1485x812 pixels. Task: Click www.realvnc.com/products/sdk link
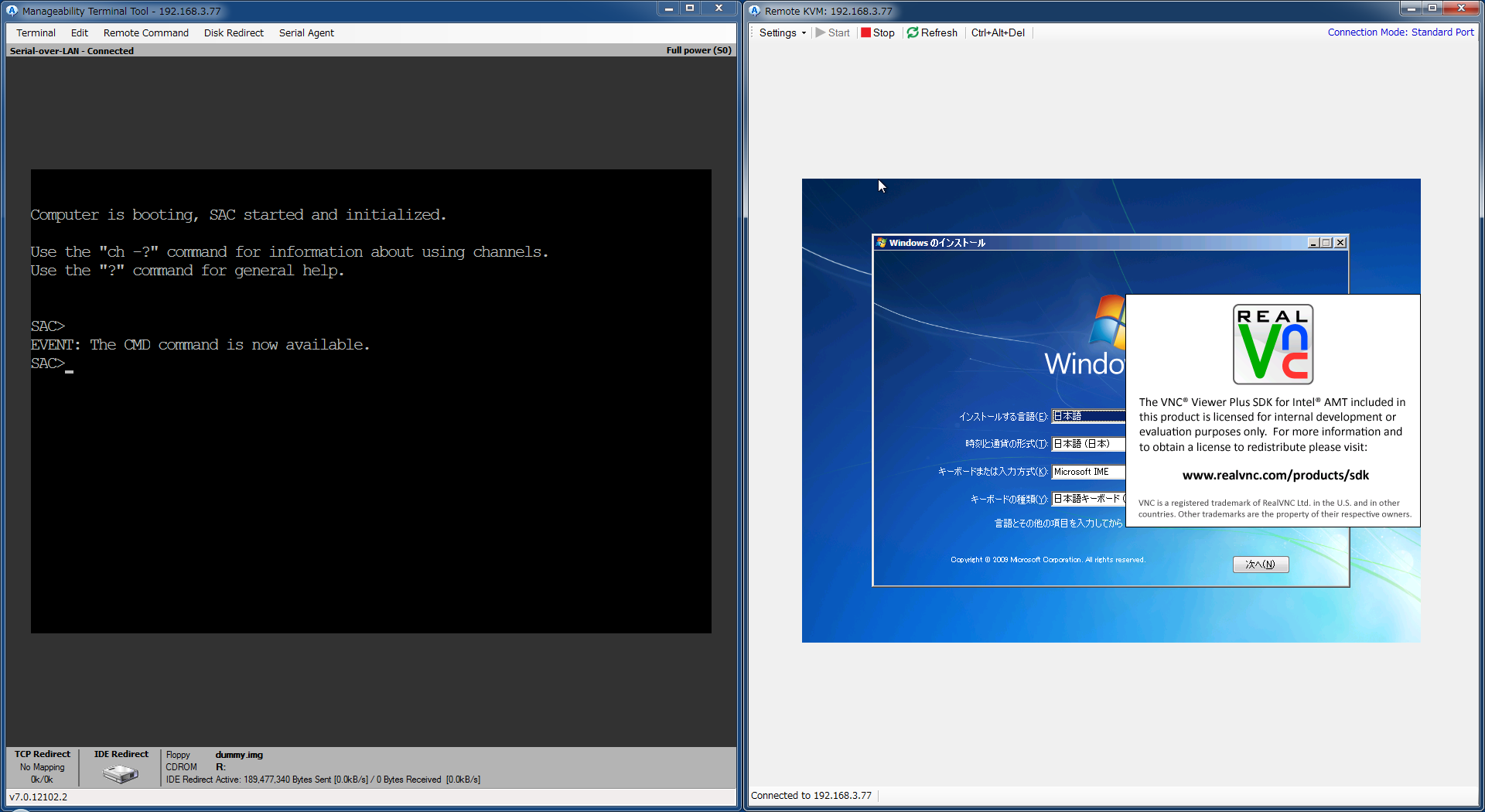[1275, 476]
